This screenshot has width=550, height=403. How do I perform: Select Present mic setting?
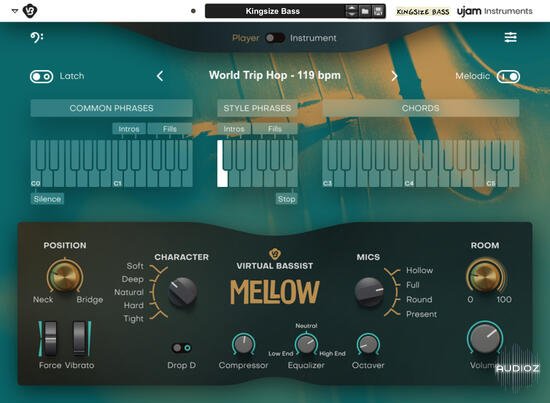click(x=422, y=314)
